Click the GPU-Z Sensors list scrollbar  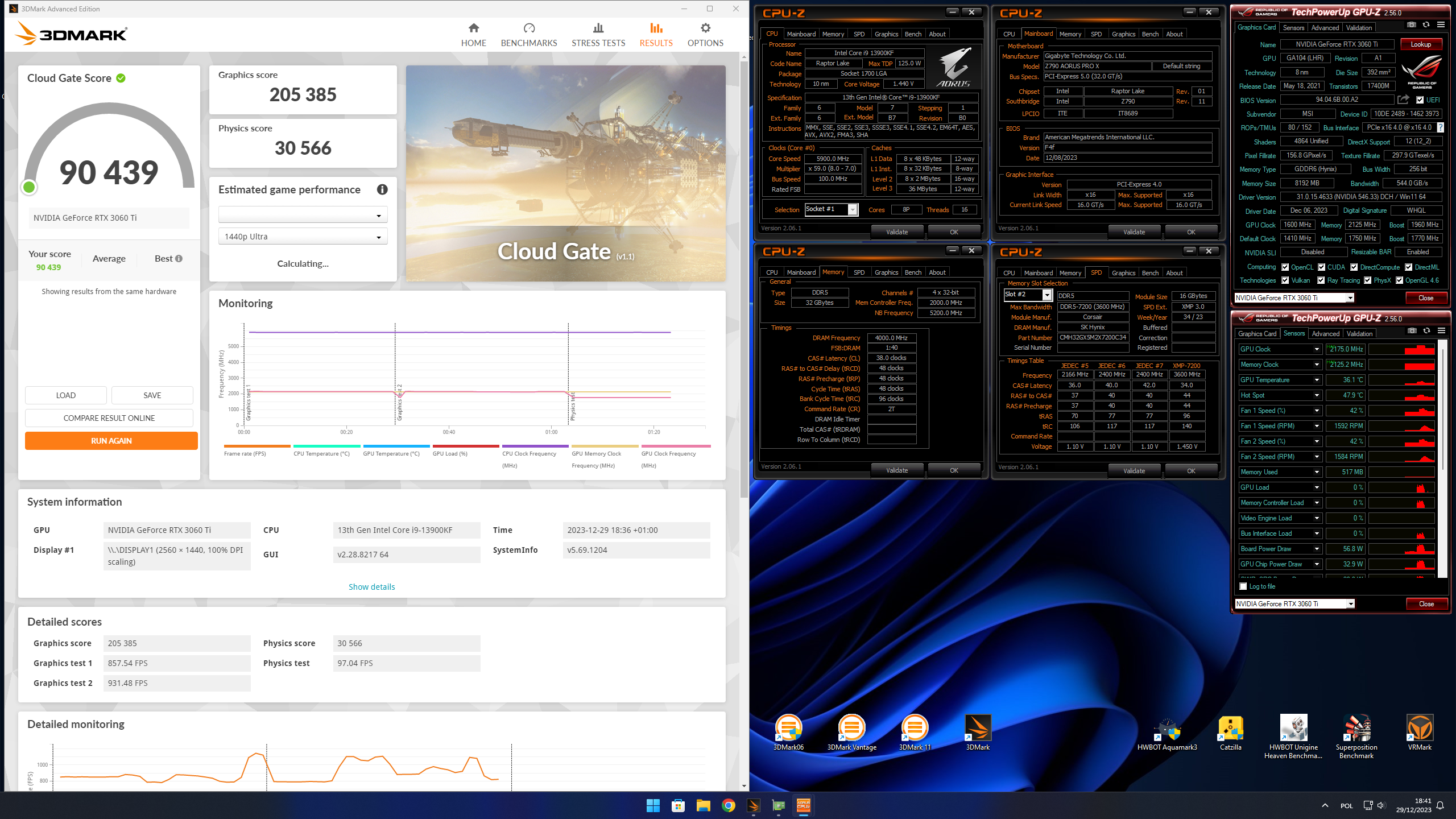tap(1442, 409)
